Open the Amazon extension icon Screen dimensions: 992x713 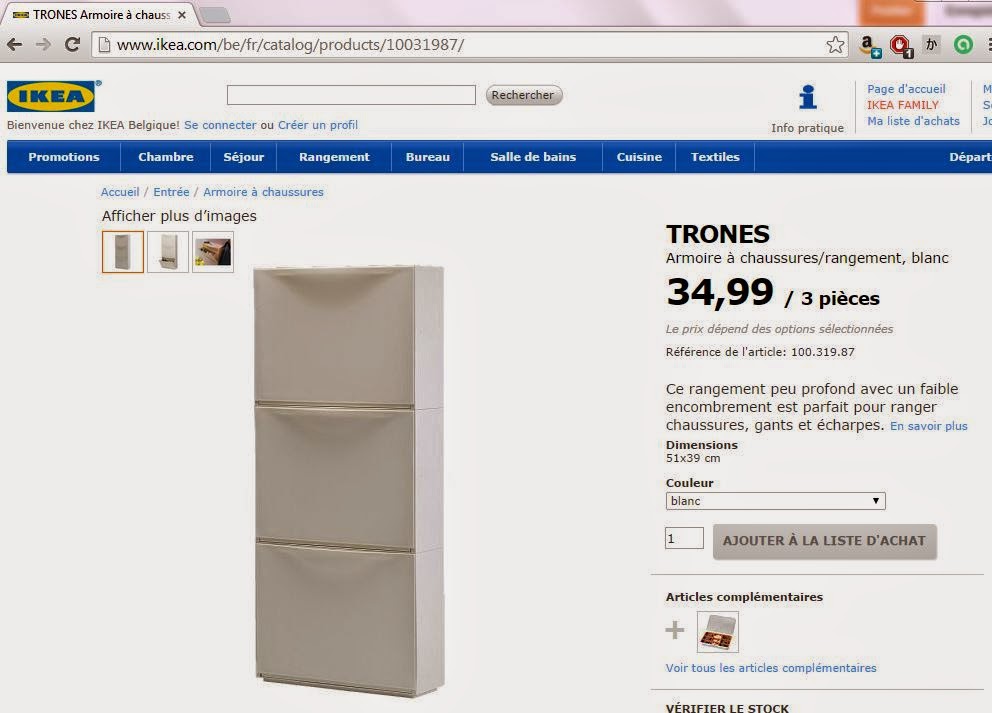pos(871,46)
